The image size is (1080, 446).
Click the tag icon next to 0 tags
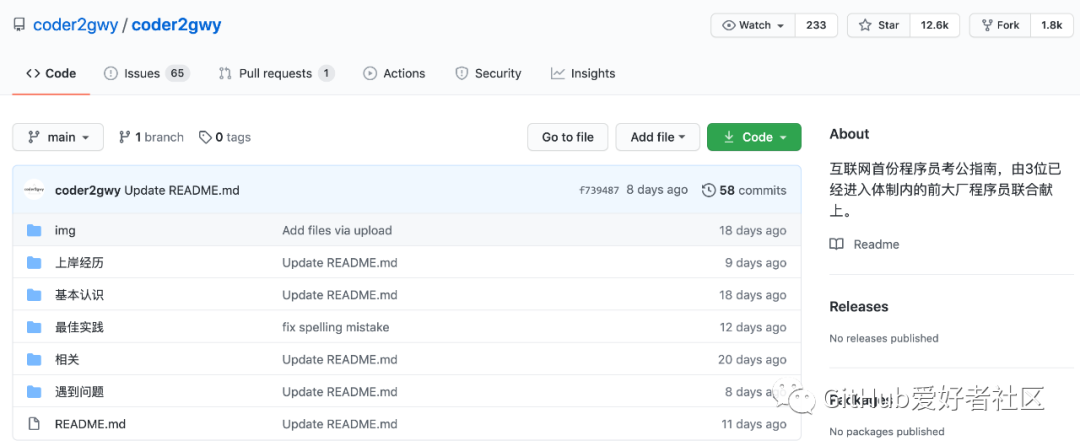(x=205, y=137)
